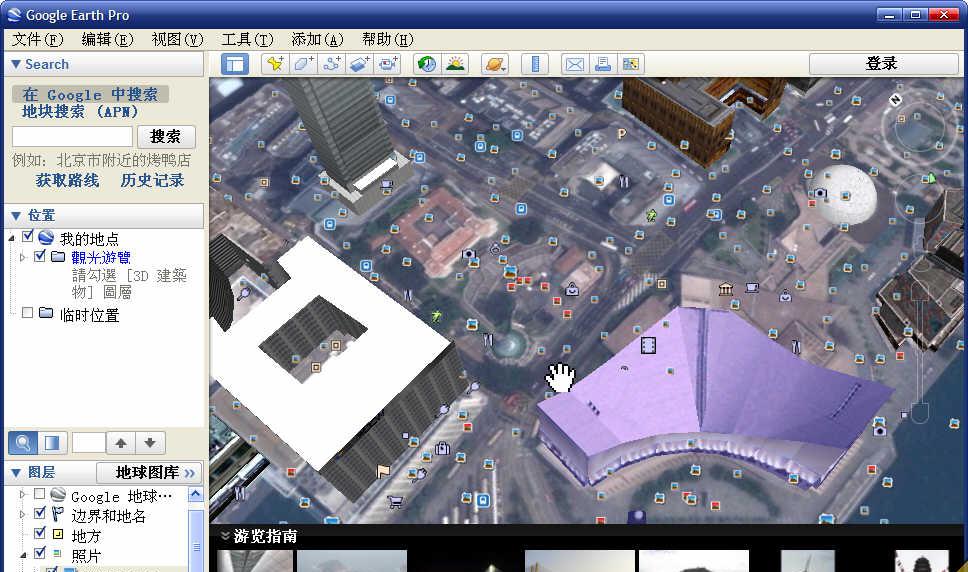Screen dimensions: 968x572
Task: Disable the 边界和地名 layer checkbox
Action: (x=40, y=513)
